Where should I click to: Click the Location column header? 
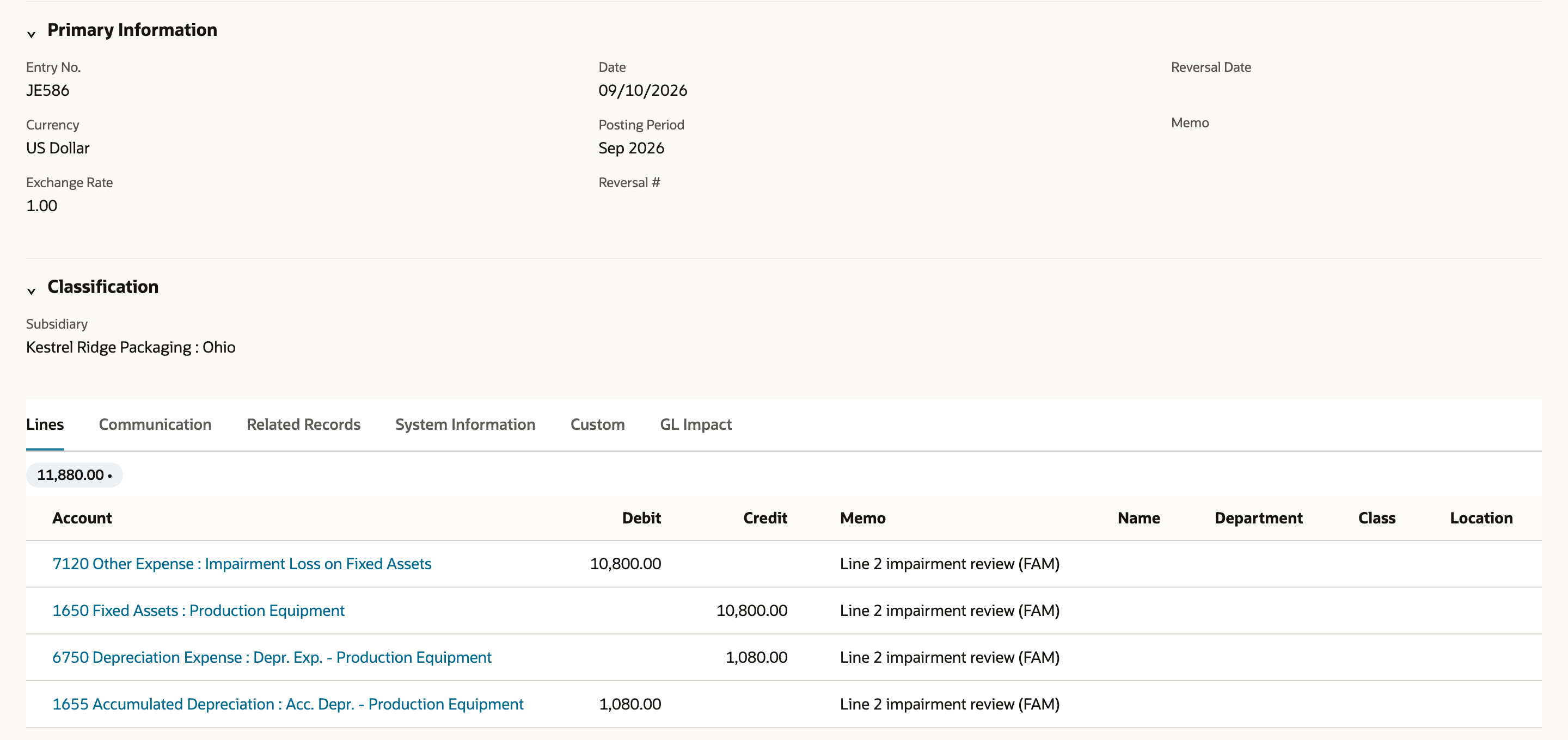pyautogui.click(x=1481, y=518)
